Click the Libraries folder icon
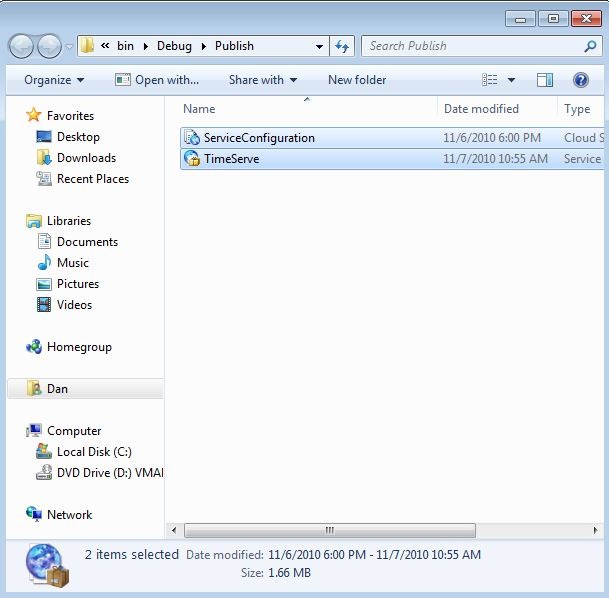Screen dimensions: 609x598 pos(34,221)
